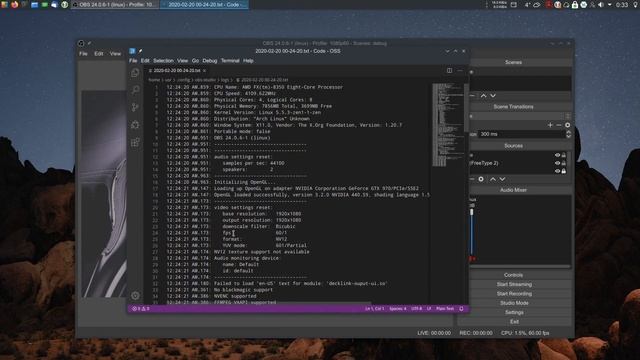Open the View menu in Code

pos(182,61)
